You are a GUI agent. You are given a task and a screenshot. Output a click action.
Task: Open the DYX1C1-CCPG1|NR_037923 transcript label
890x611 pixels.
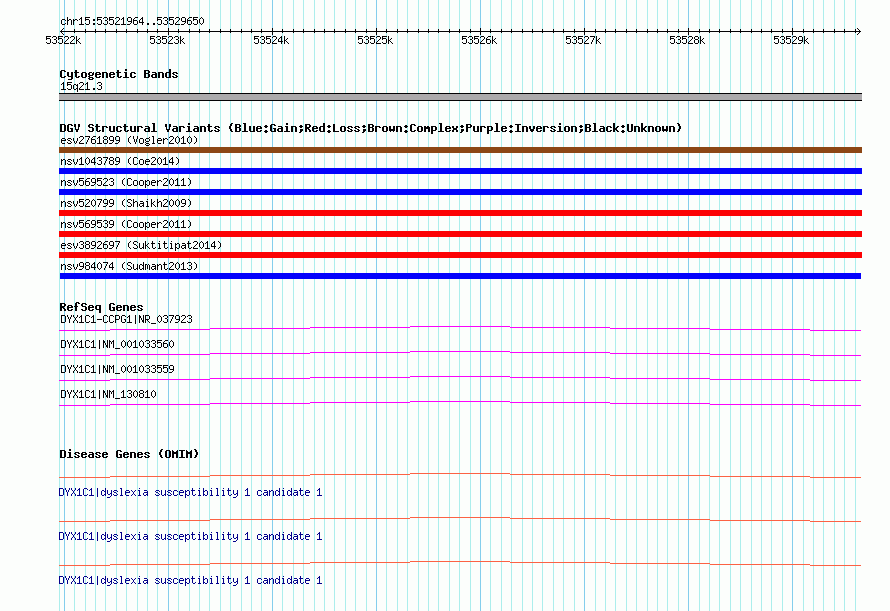click(x=126, y=319)
